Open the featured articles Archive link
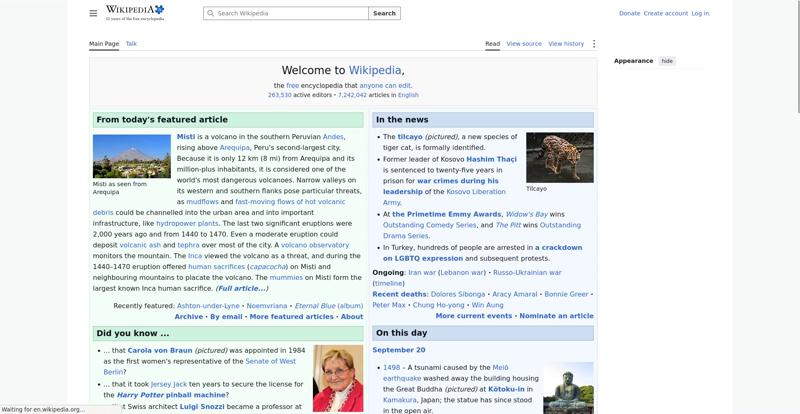Image resolution: width=800 pixels, height=414 pixels. [189, 316]
